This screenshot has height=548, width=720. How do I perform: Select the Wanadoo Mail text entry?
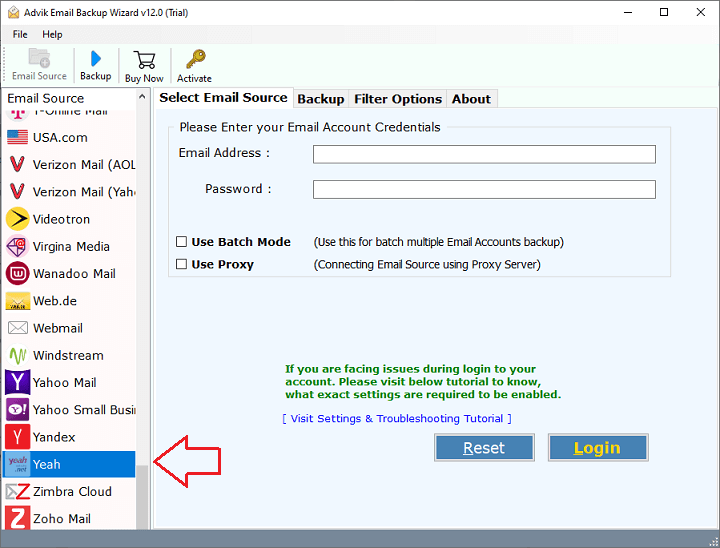[74, 274]
